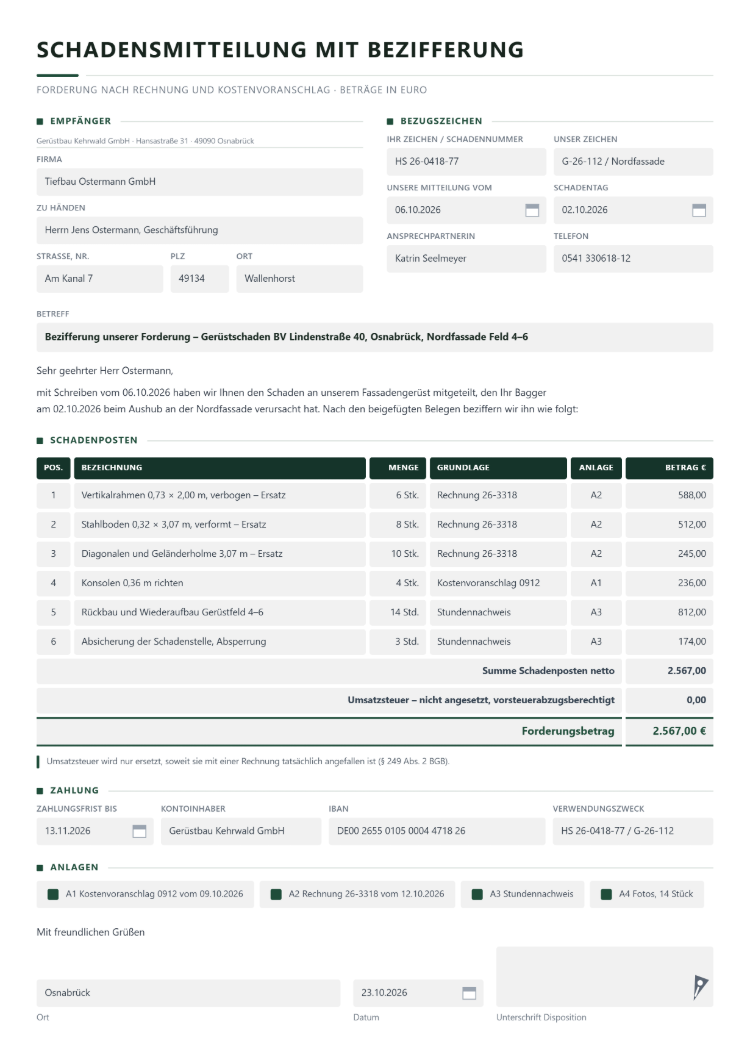Image resolution: width=750 pixels, height=1060 pixels.
Task: Click the amount 236,00
Action: click(x=669, y=583)
